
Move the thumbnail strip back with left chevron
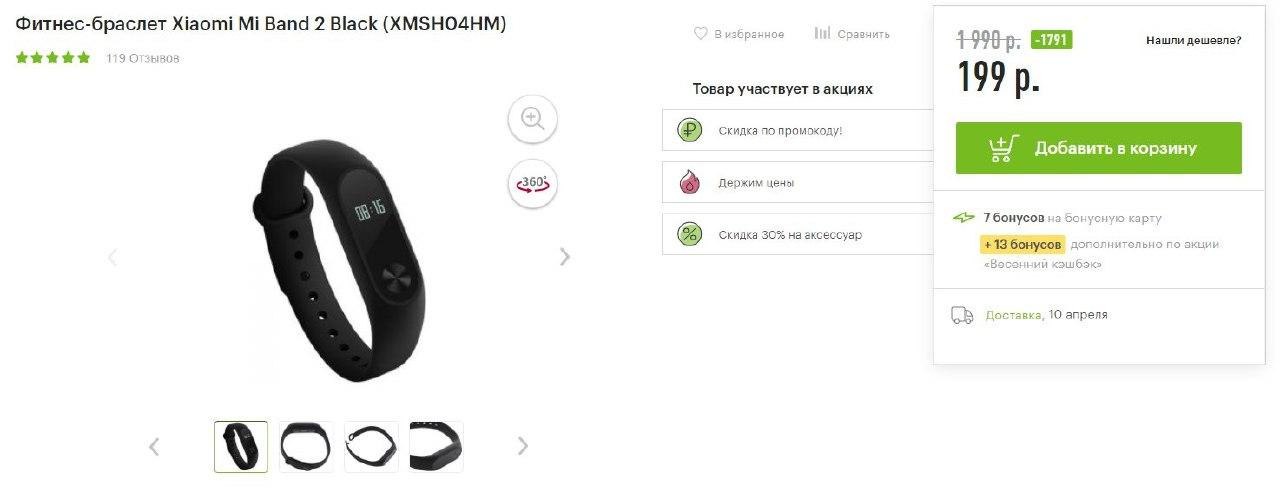[154, 446]
